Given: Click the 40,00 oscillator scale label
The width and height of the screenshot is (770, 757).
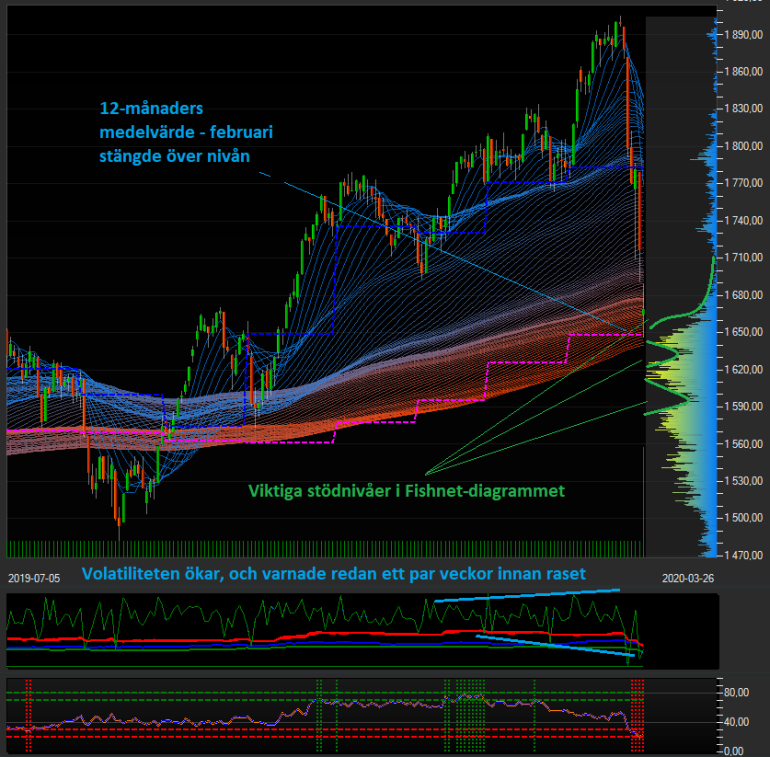Looking at the screenshot, I should point(736,722).
